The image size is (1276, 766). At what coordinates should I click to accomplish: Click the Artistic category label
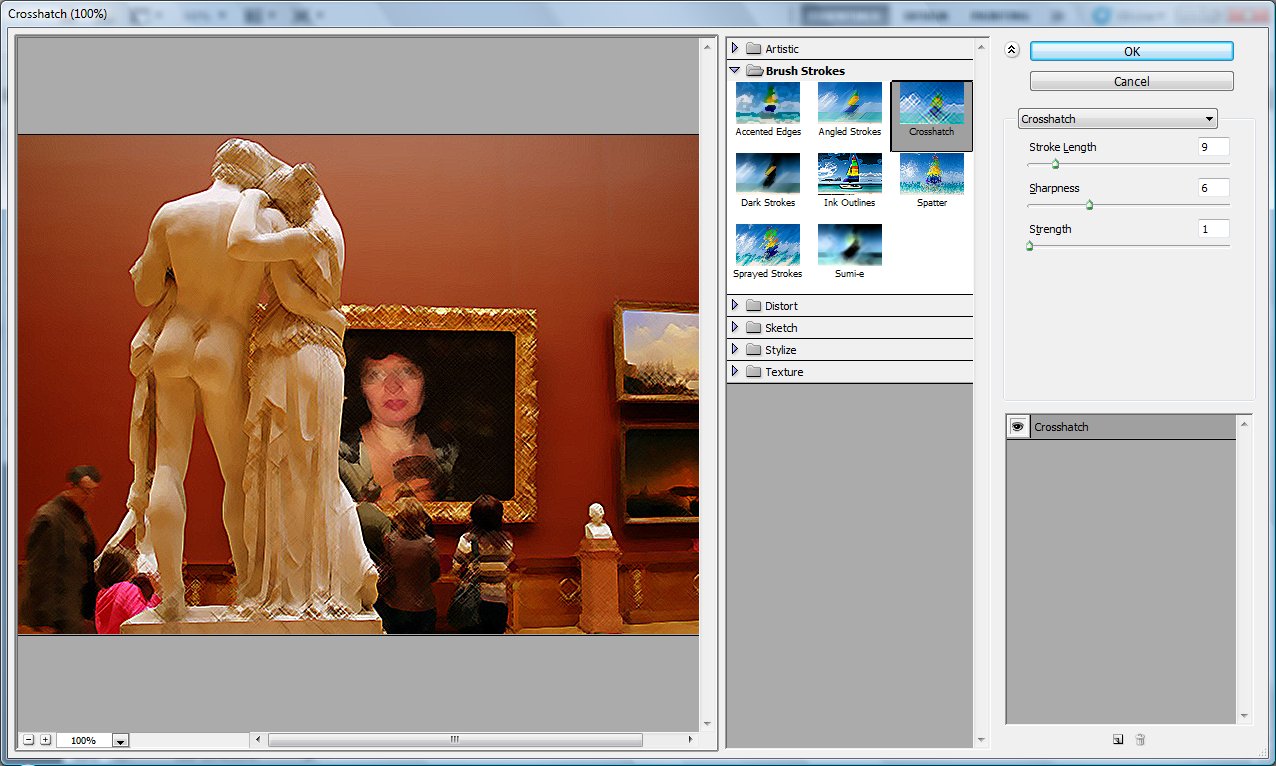[782, 49]
